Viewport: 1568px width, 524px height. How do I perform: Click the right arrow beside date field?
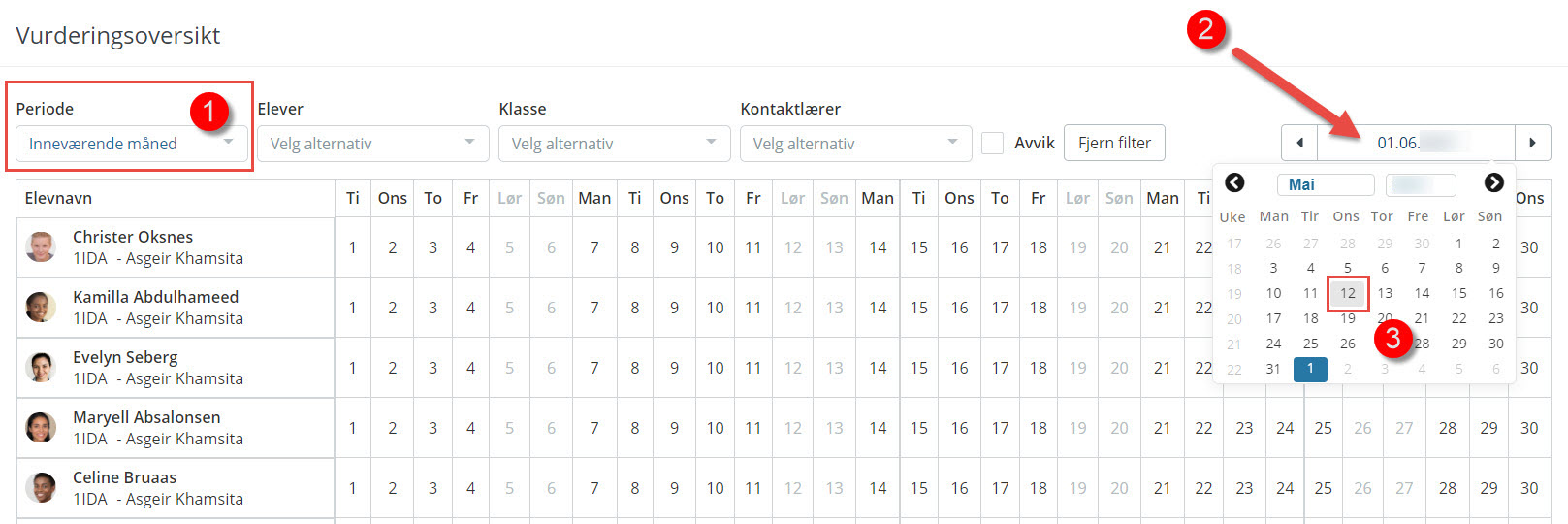tap(1532, 143)
